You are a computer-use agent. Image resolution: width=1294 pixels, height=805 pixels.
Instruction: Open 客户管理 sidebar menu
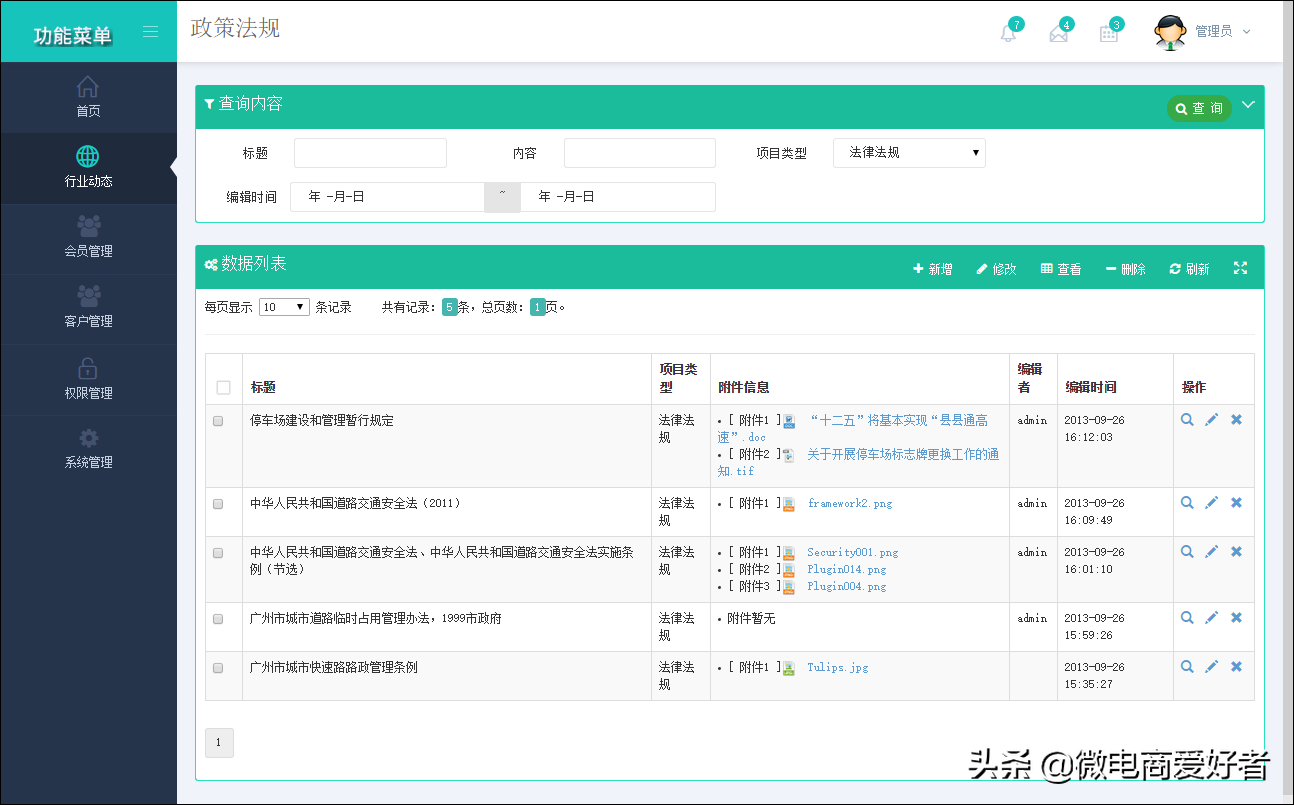[x=88, y=308]
